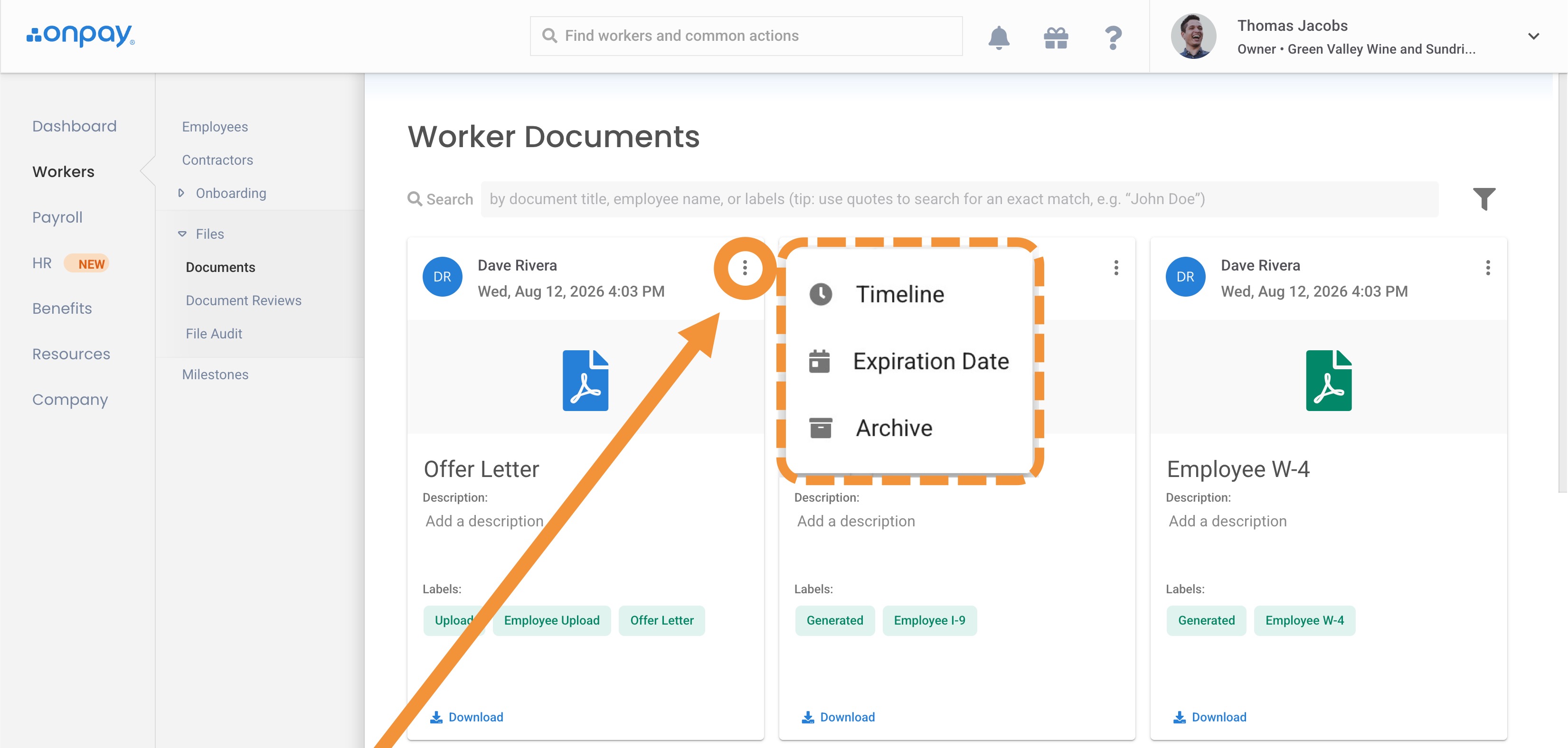Open the Employee W-4 card's three-dot menu
The width and height of the screenshot is (1568, 748).
[x=1487, y=268]
